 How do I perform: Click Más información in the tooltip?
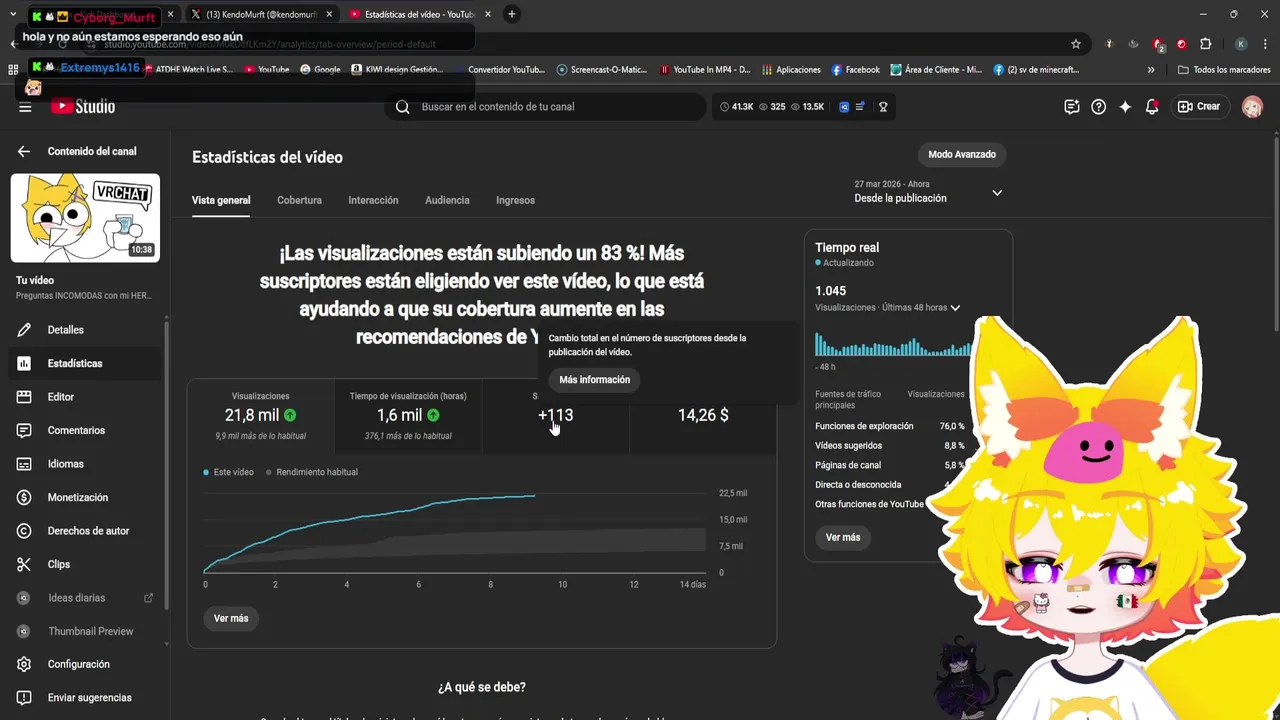(x=595, y=380)
